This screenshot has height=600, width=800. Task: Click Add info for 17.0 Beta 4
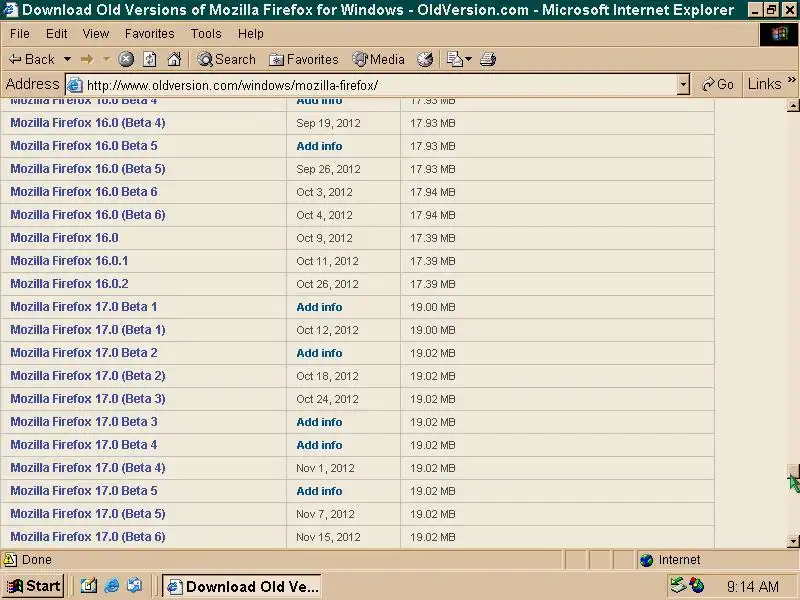(319, 445)
